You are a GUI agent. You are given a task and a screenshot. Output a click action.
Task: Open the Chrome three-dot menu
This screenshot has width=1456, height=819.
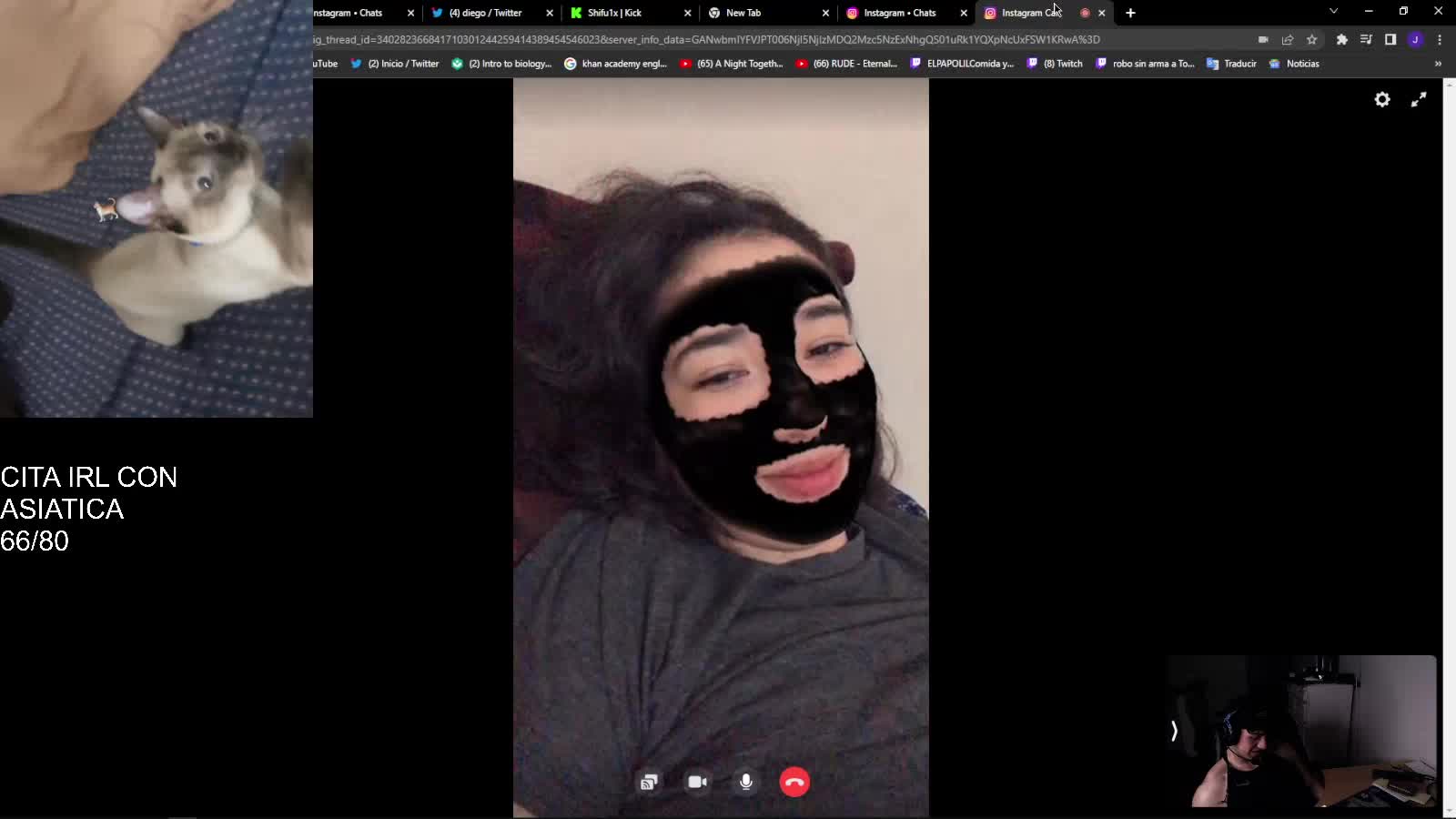1440,40
